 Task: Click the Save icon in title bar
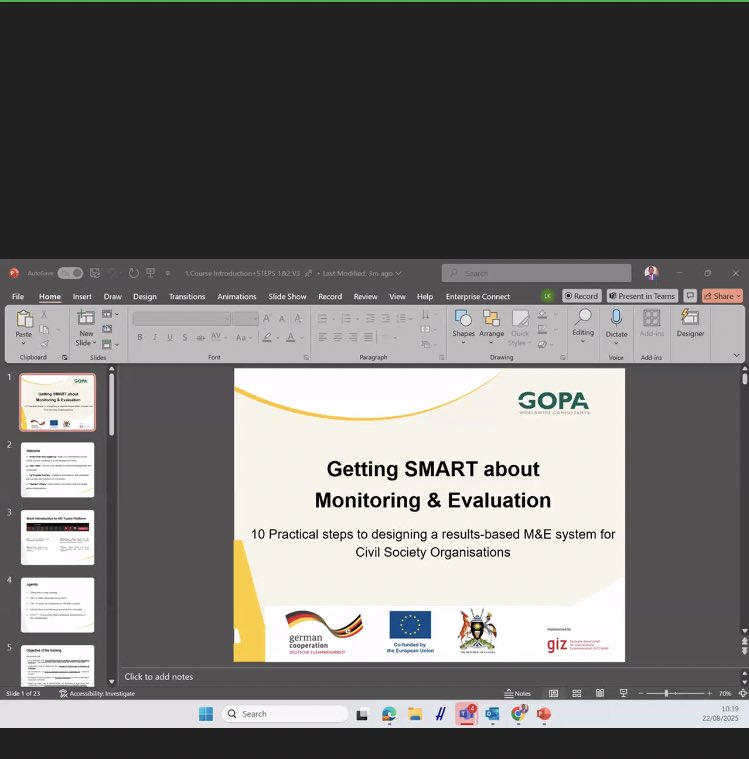(x=95, y=273)
